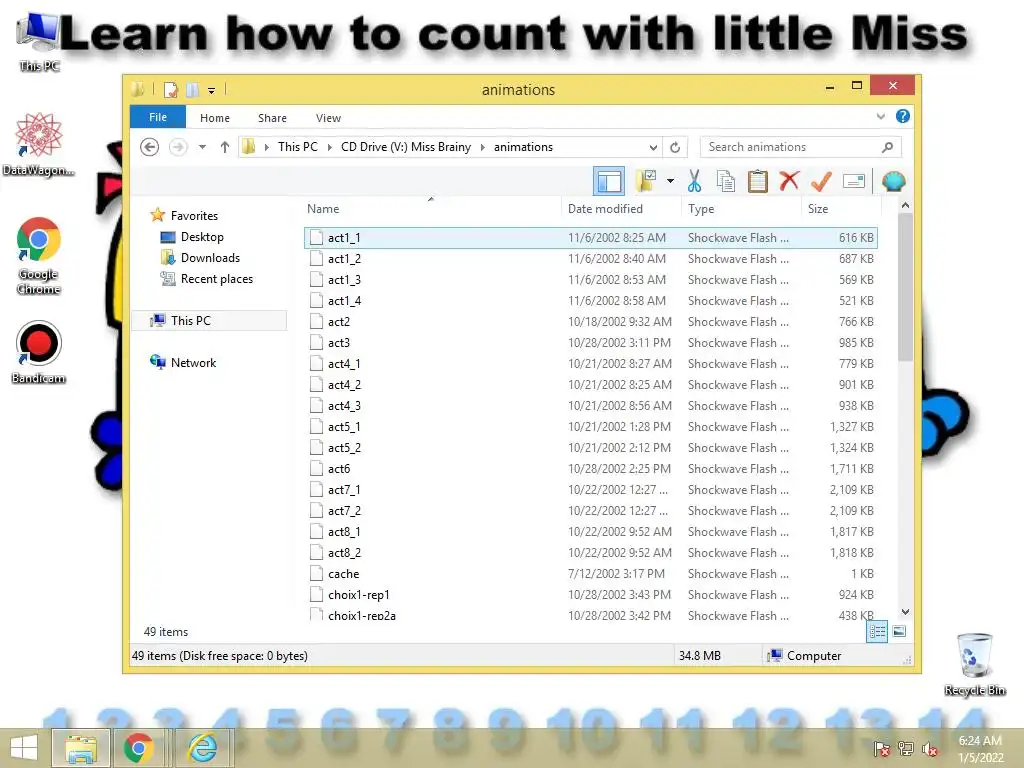
Task: Open the View ribbon tab
Action: click(x=328, y=118)
